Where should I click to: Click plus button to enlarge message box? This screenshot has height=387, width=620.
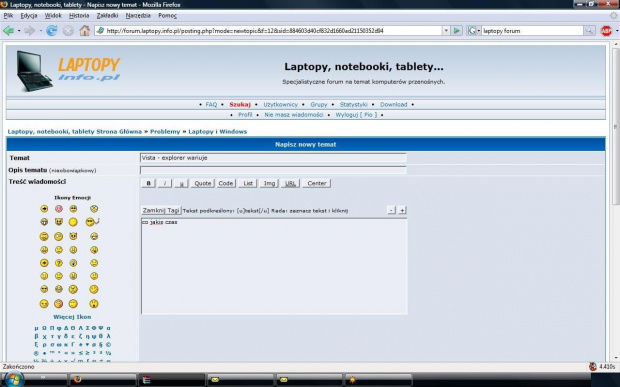click(x=402, y=210)
